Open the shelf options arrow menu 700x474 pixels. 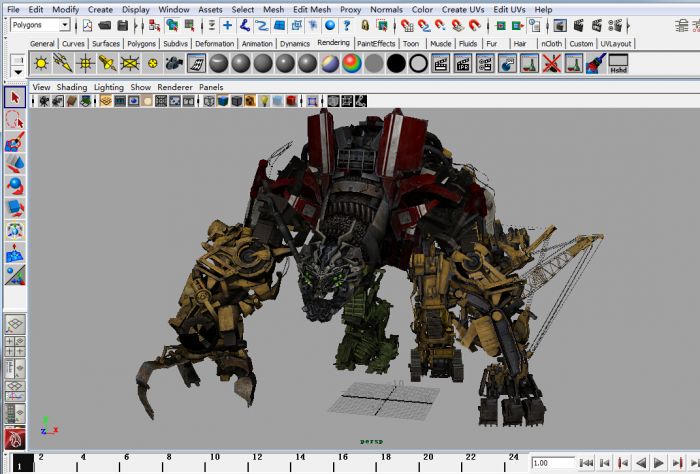17,72
